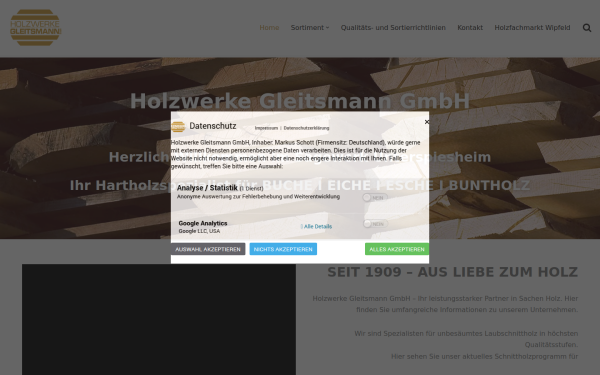Click the Holzwerke Gleitsmann logo in header

pos(35,28)
